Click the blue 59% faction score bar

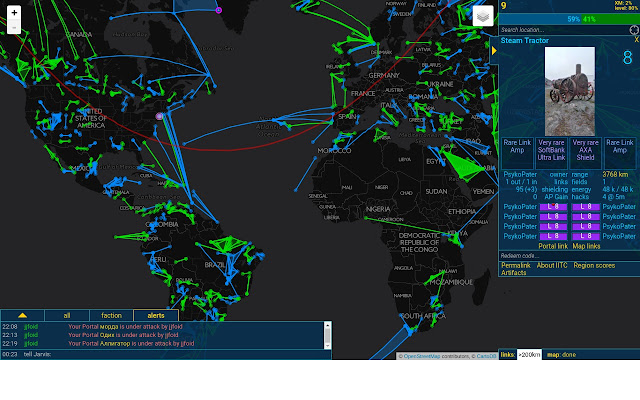coord(541,19)
